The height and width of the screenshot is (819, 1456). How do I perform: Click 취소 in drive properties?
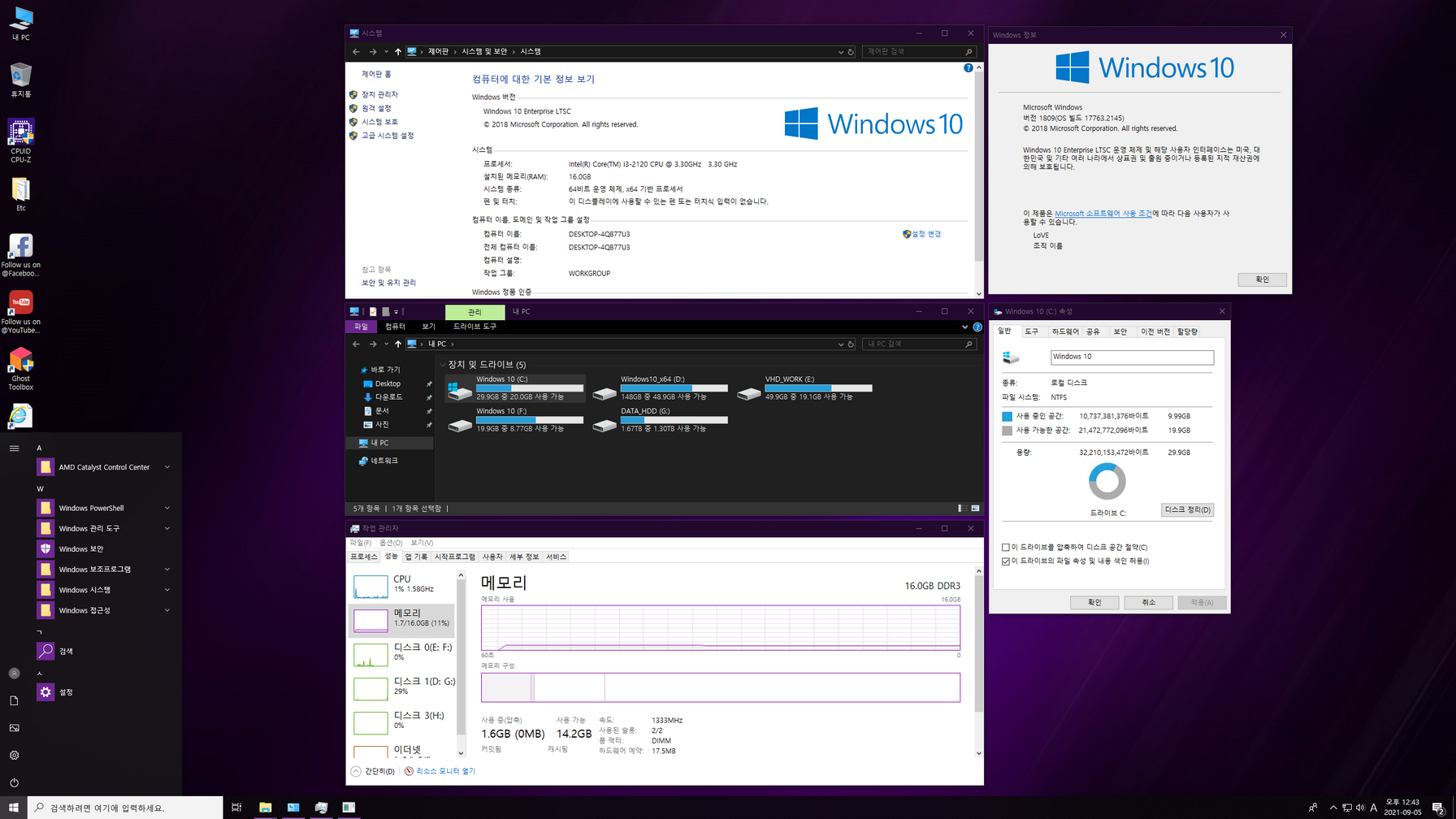1148,603
